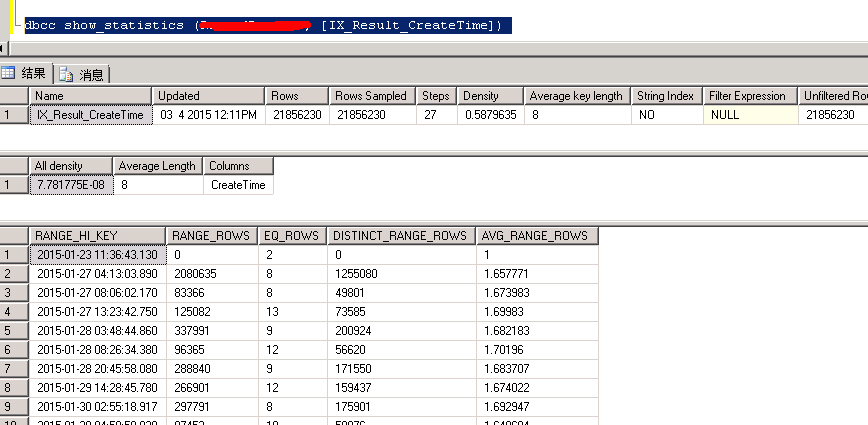Select the EQ_ROWS column header
Screen dimensions: 868x425
pos(292,236)
